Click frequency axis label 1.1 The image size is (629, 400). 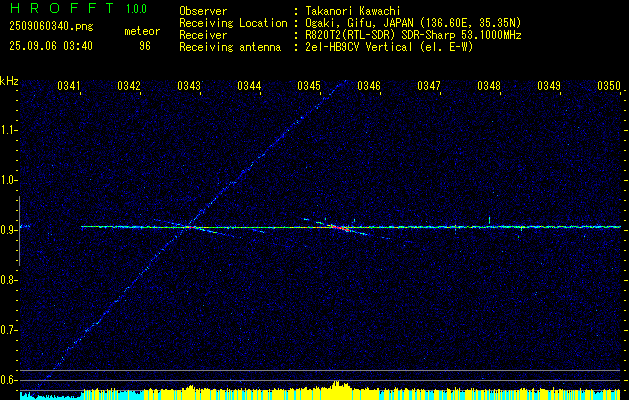point(8,130)
